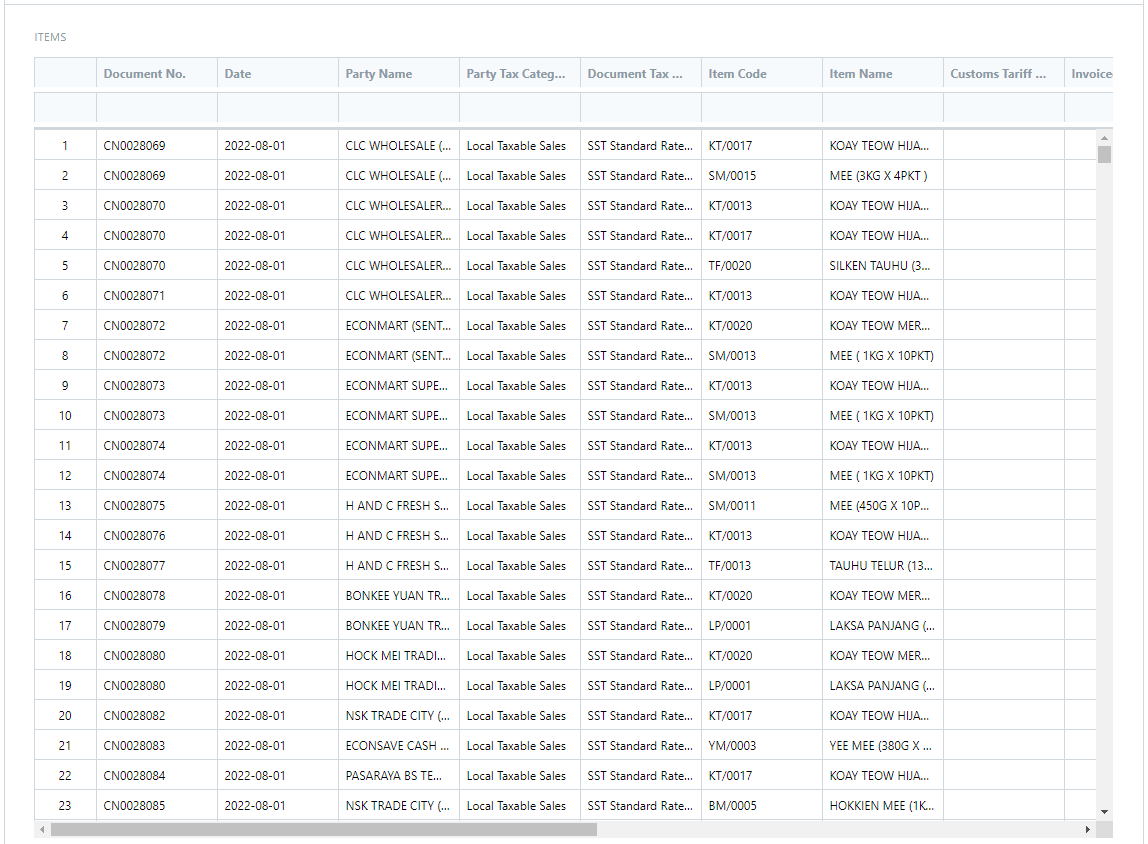Click the filter field below Date header
This screenshot has width=1148, height=844.
(x=278, y=108)
